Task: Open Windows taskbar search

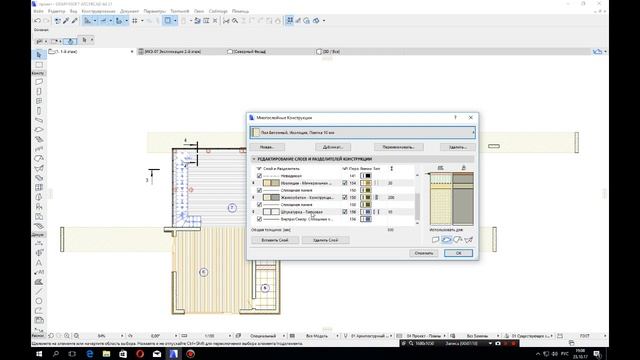Action: 56,354
